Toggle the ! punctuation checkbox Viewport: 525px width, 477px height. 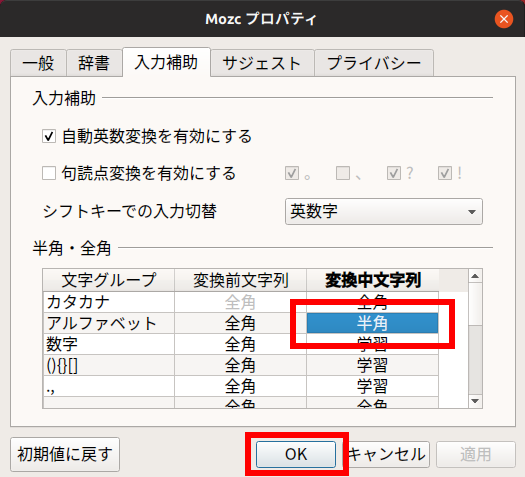tap(445, 173)
